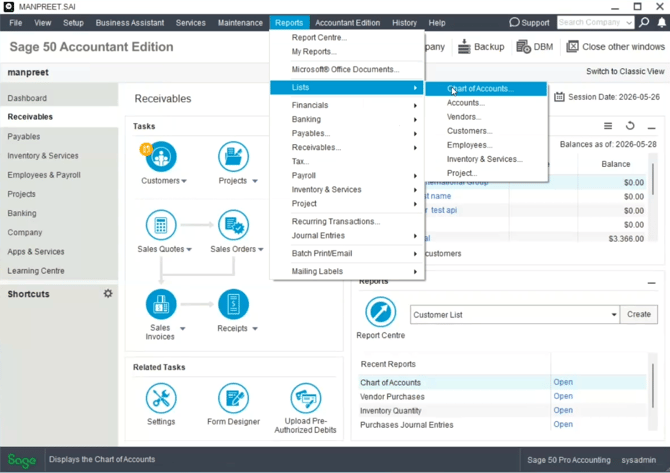Open the Sales Quotes calculator icon

[161, 225]
